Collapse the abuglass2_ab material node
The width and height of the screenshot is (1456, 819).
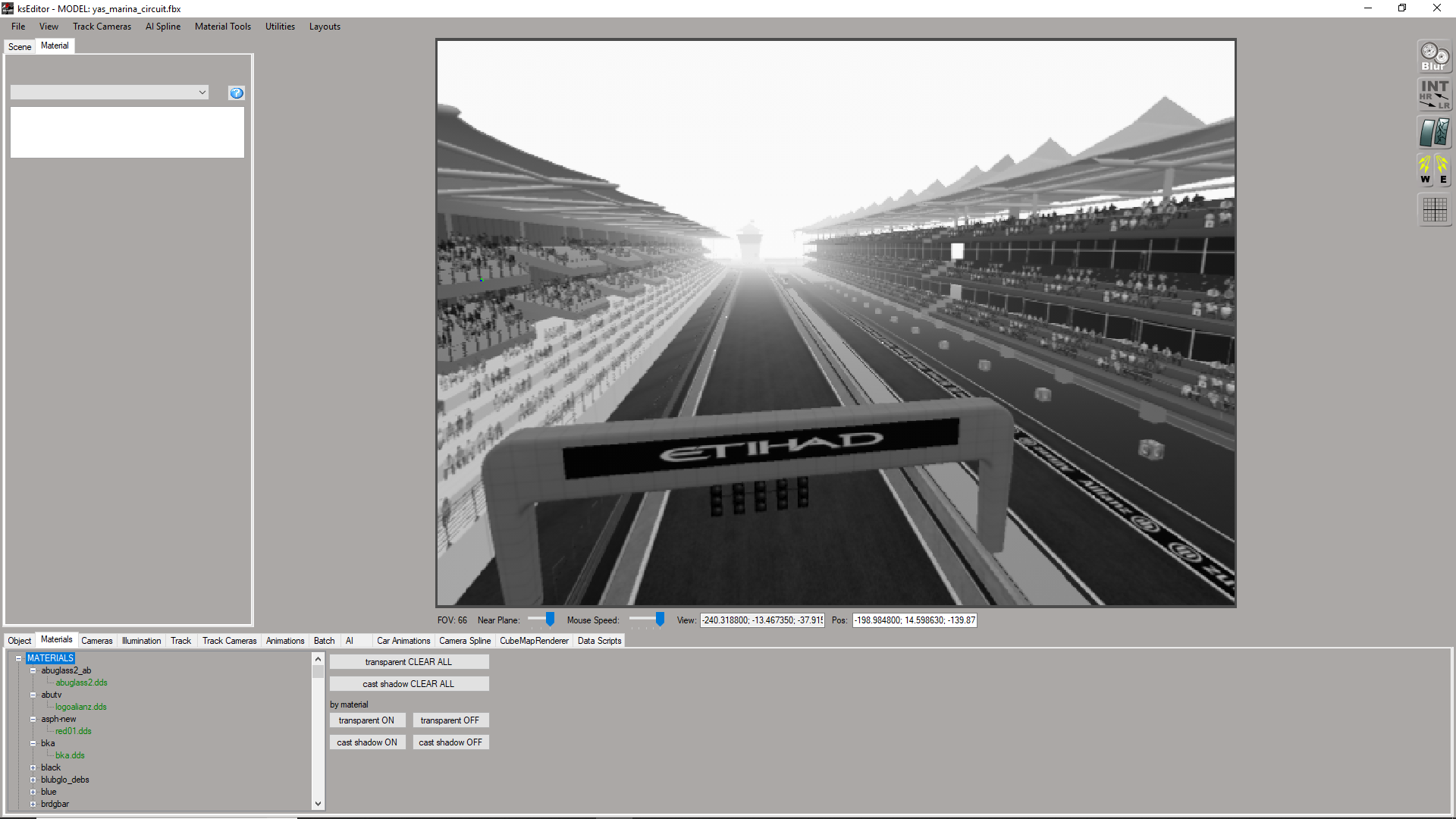pos(33,670)
